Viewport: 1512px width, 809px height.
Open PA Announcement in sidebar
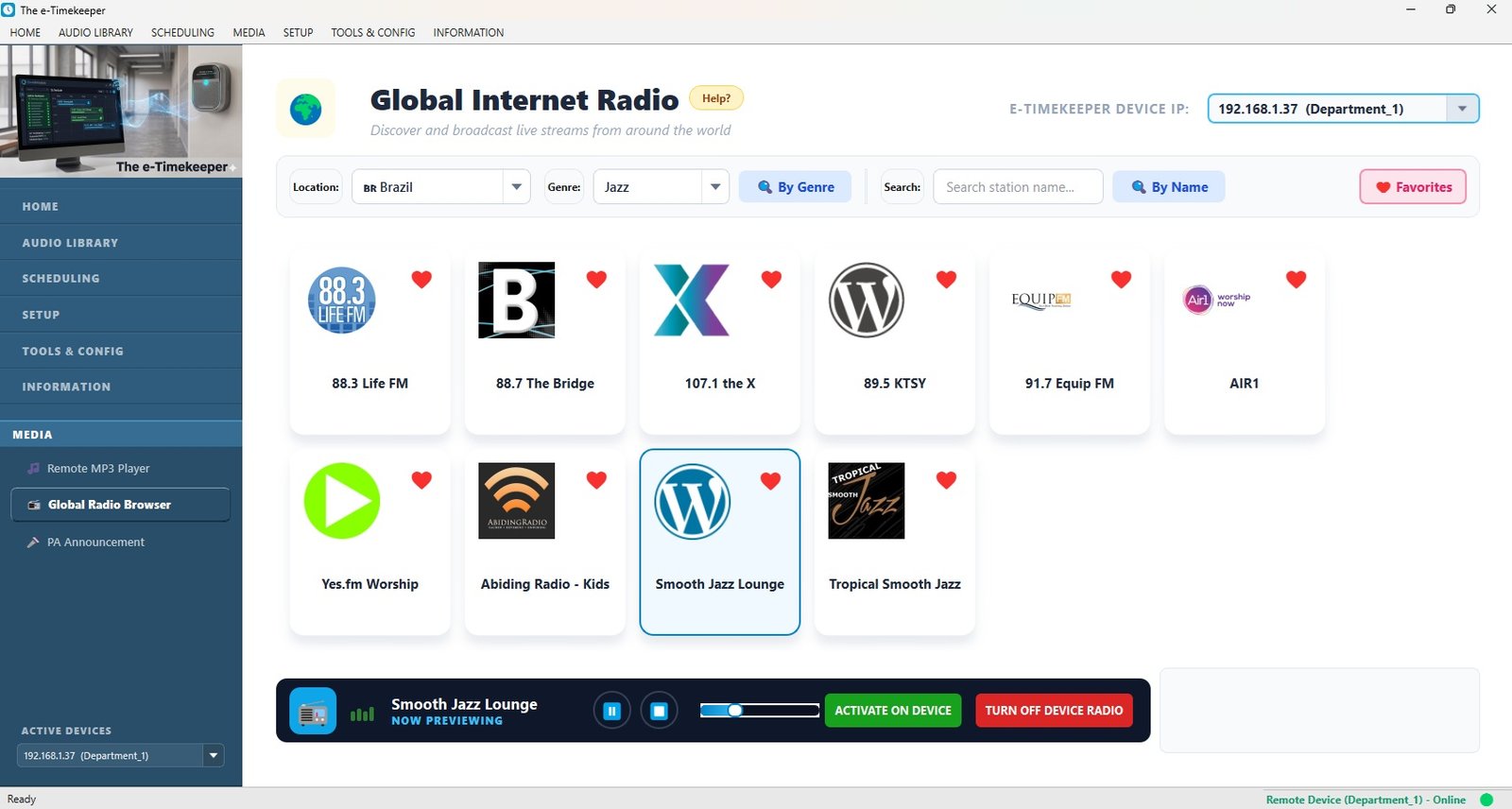[121, 542]
